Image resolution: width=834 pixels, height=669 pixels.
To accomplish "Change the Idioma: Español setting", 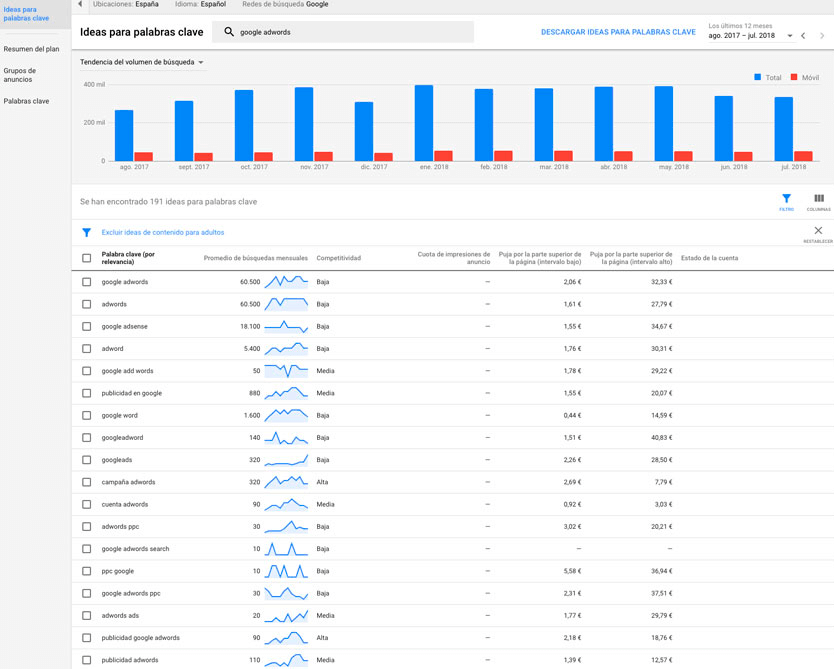I will pyautogui.click(x=201, y=4).
